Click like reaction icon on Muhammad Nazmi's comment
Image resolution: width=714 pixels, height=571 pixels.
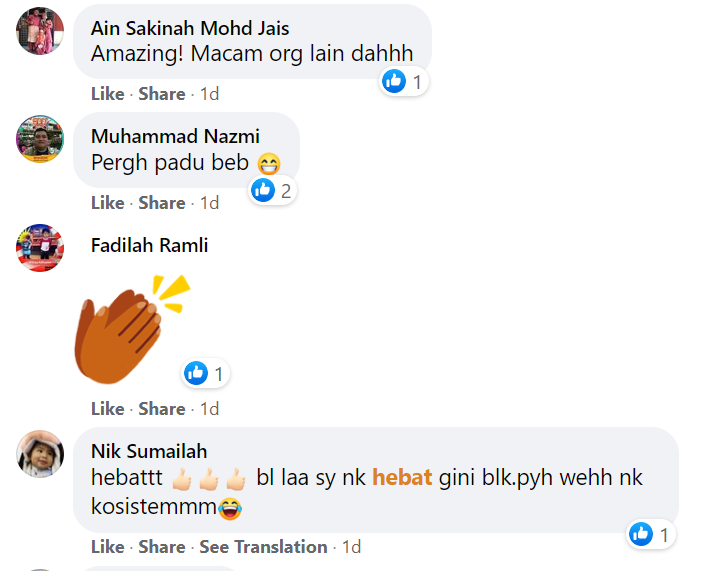pyautogui.click(x=263, y=190)
